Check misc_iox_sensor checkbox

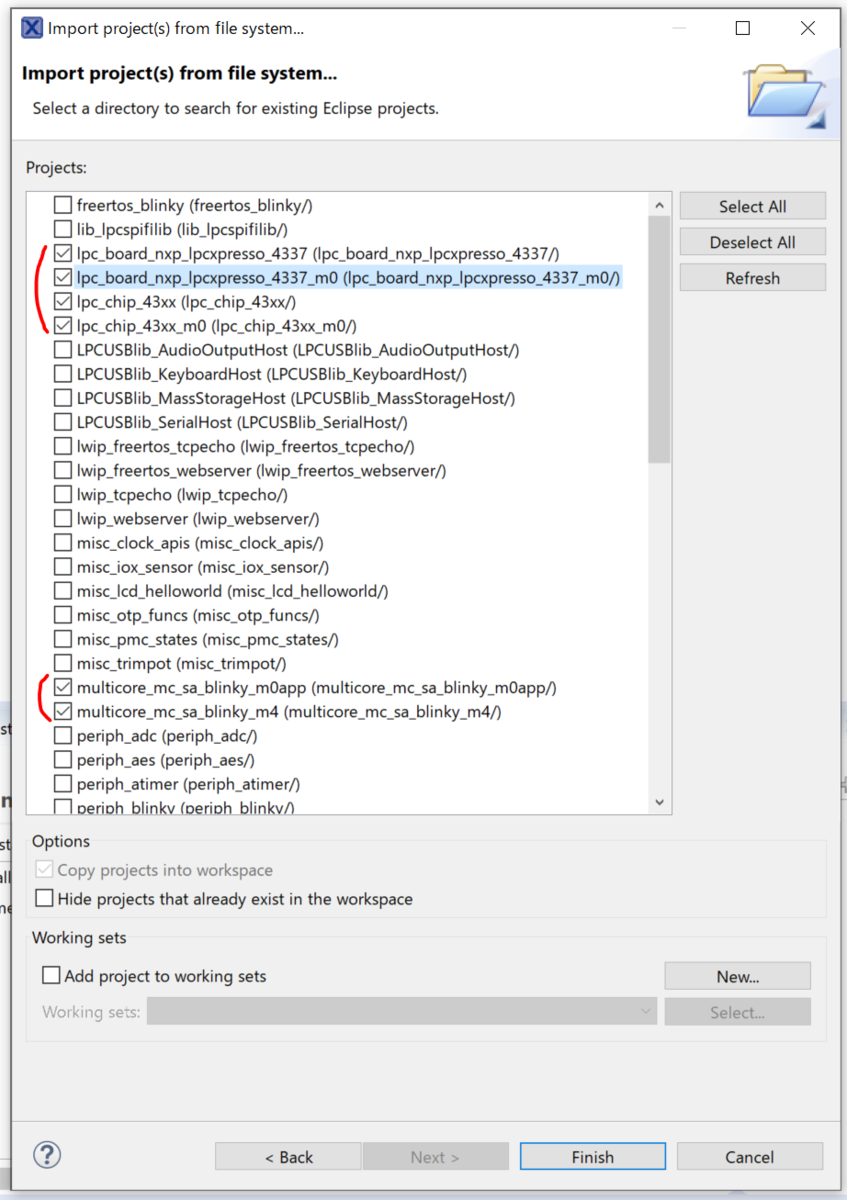63,567
